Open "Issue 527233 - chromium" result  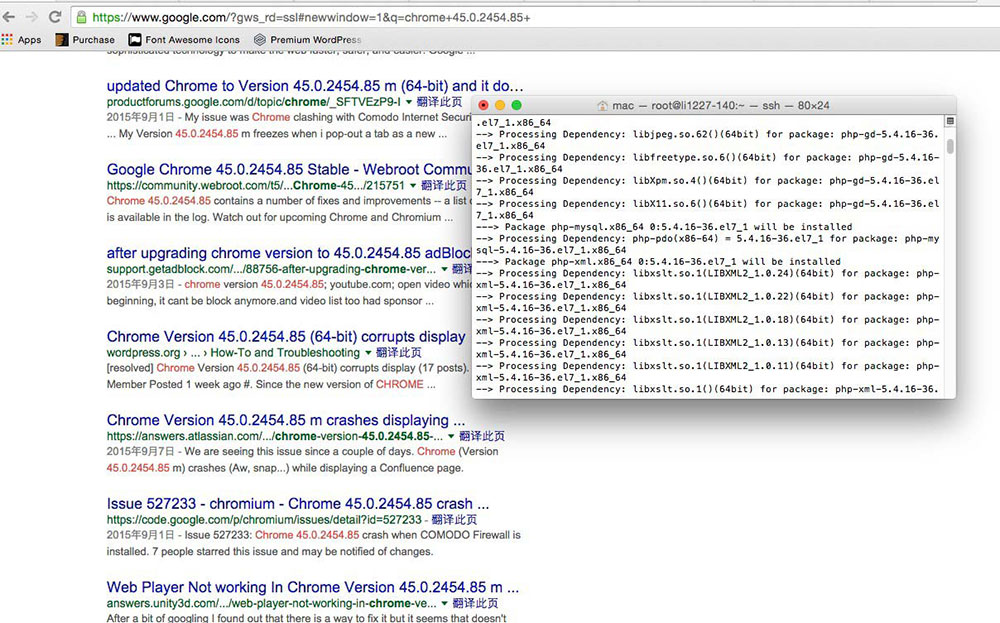point(298,504)
